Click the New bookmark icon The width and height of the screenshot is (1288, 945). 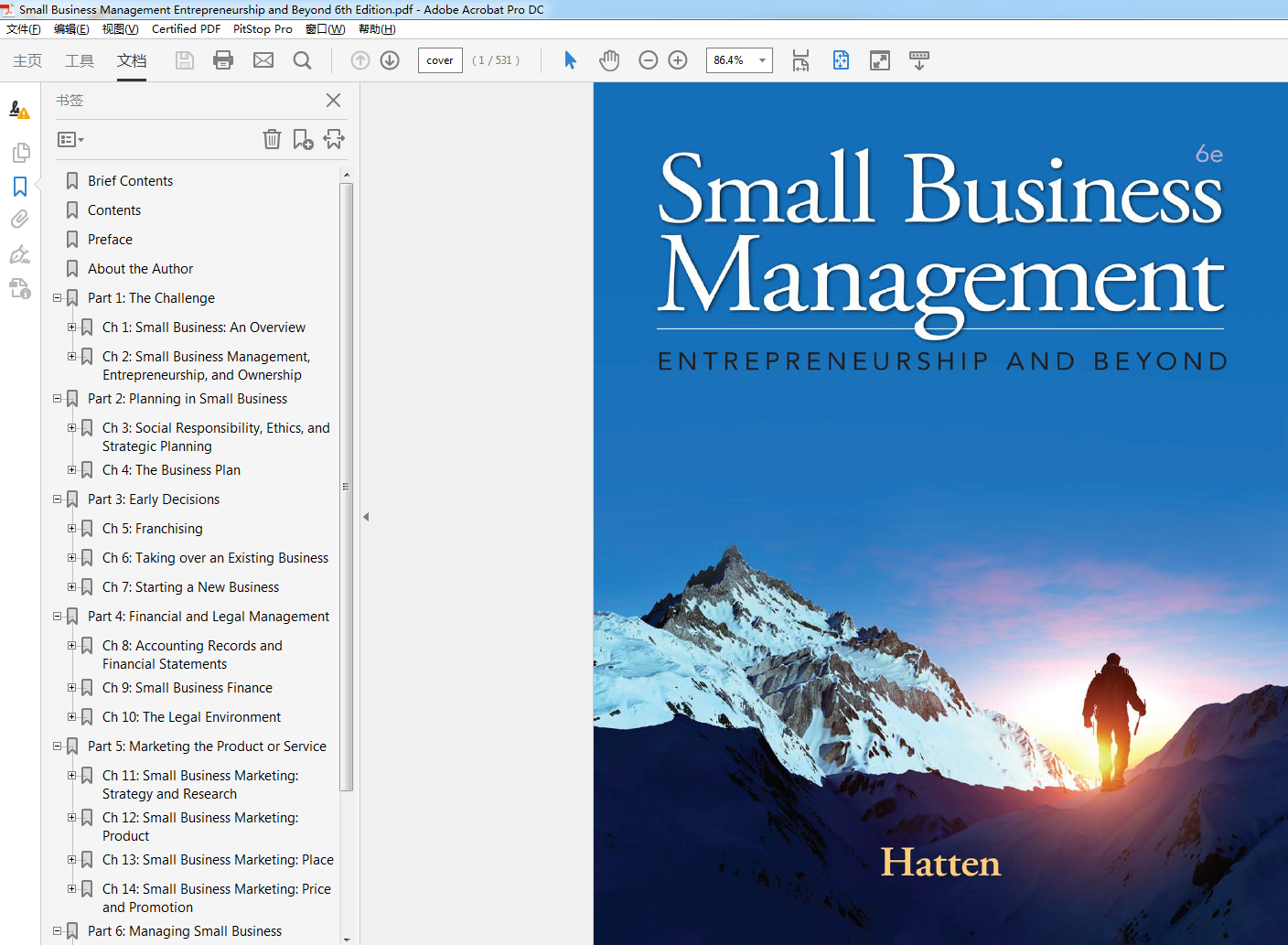point(303,139)
